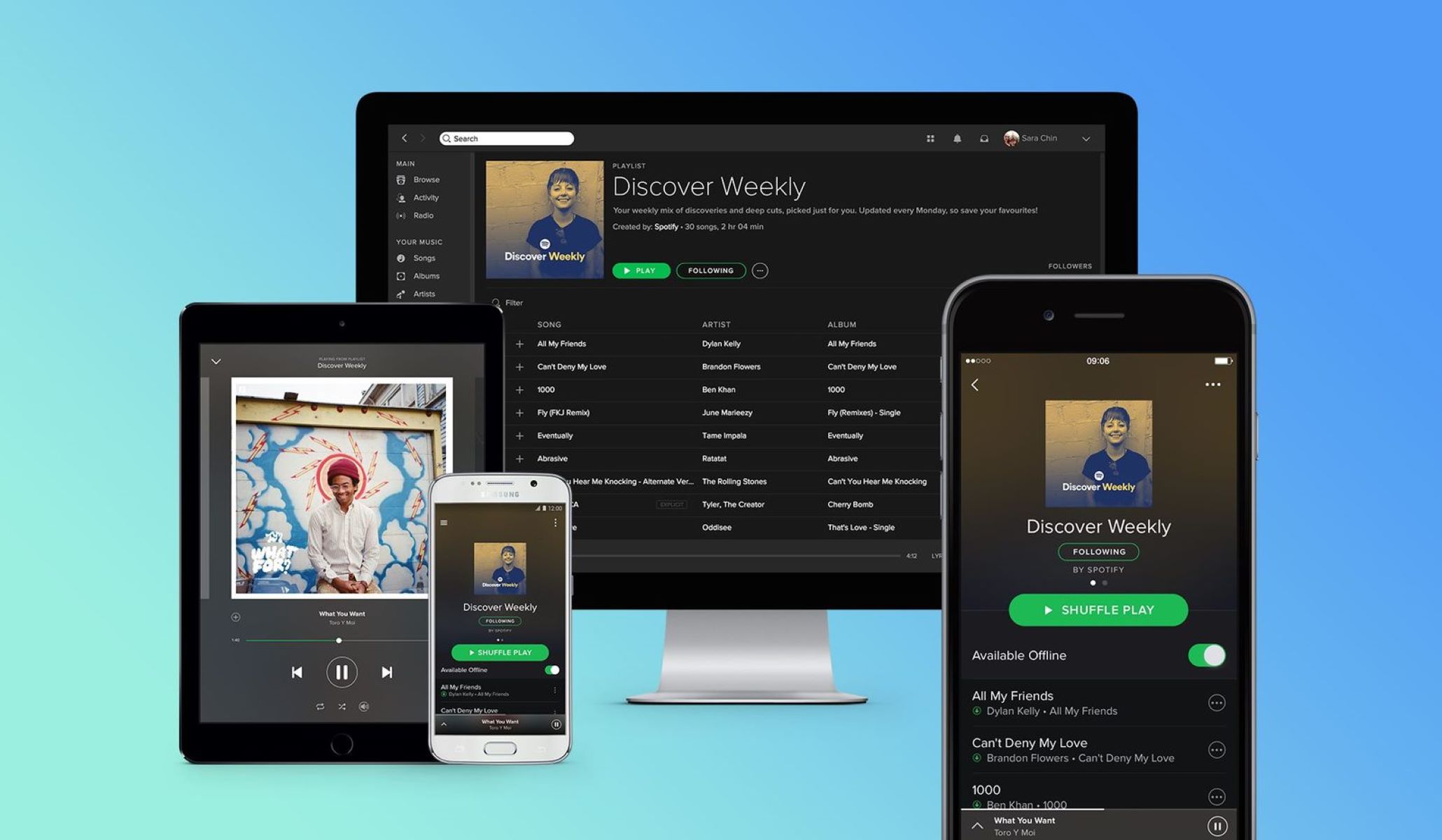Click the back navigation arrow on desktop
The height and width of the screenshot is (840, 1442).
tap(404, 138)
